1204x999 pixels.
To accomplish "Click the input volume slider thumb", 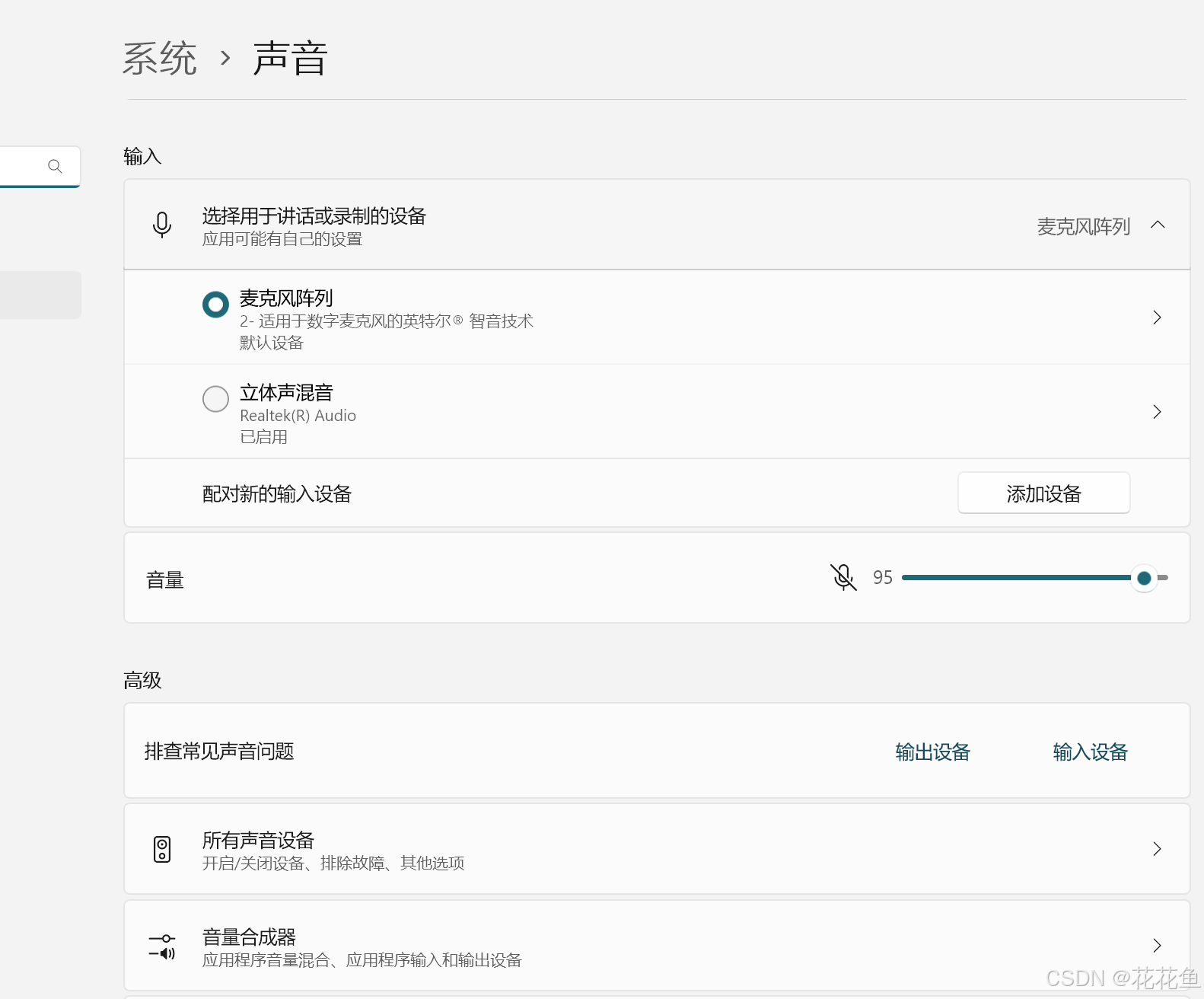I will 1144,578.
